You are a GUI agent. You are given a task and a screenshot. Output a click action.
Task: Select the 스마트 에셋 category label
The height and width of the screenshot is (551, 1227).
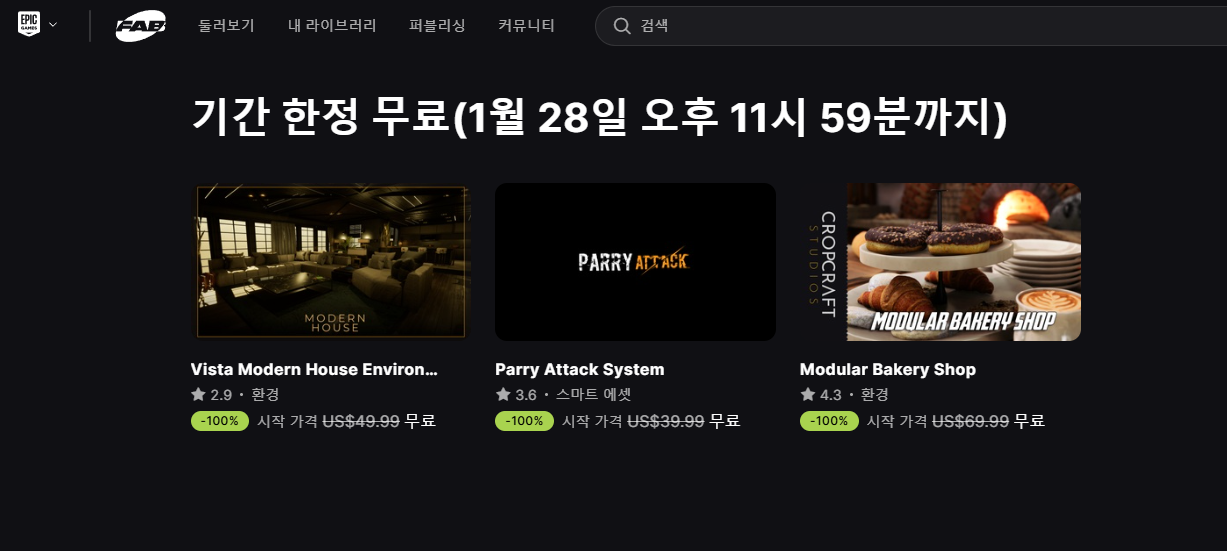tap(594, 395)
